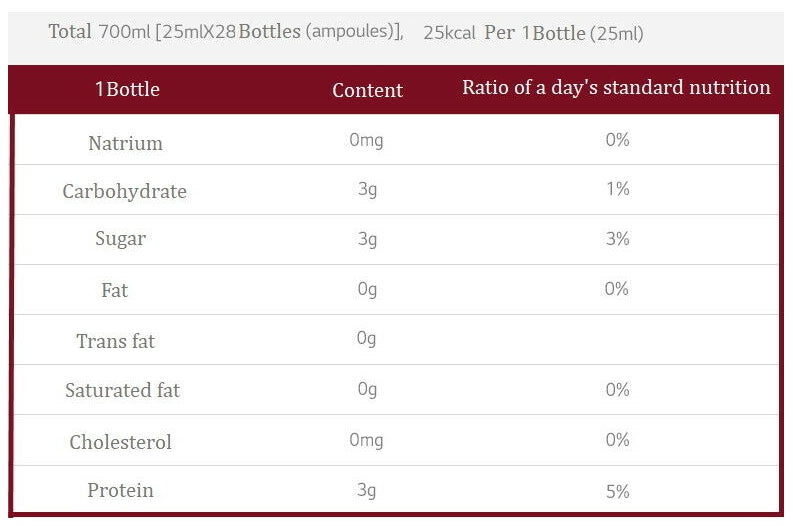Click the 3% ratio for Sugar

coord(617,239)
